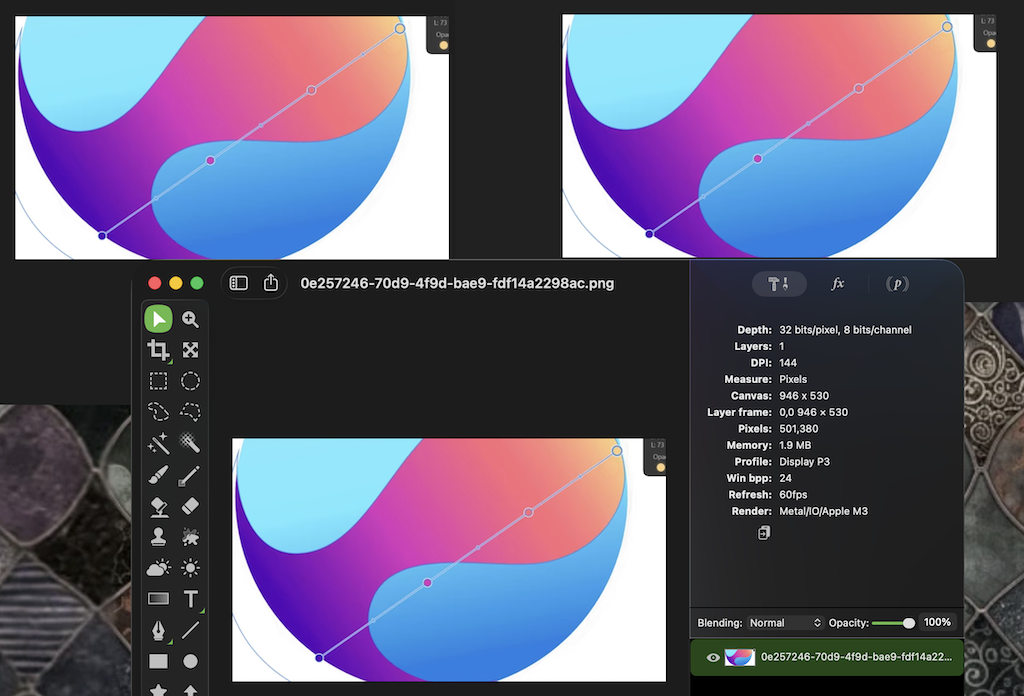
Task: Select the Zoom magnifier tool
Action: [190, 319]
